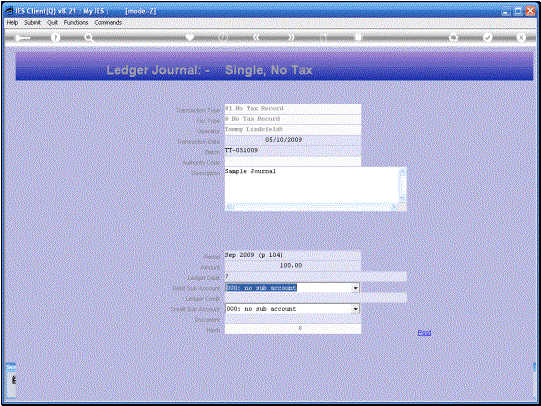The width and height of the screenshot is (541, 406).
Task: Click the Description vertical scrollbar
Action: (402, 185)
